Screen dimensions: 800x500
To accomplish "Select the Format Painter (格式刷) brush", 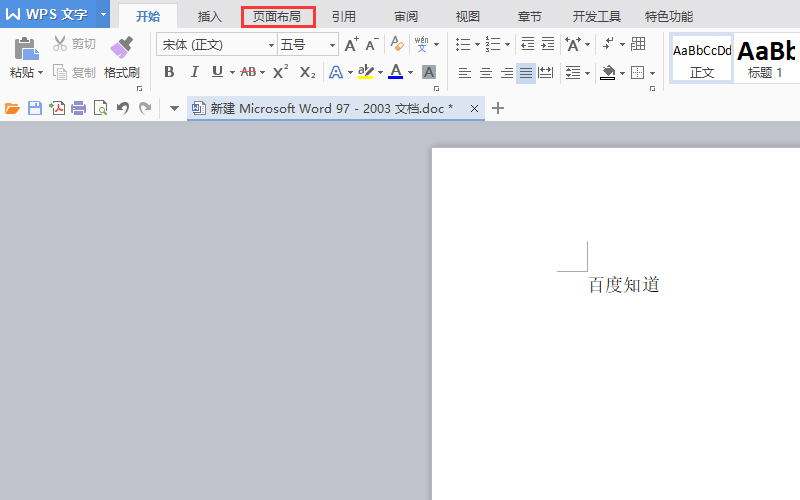I will point(121,47).
